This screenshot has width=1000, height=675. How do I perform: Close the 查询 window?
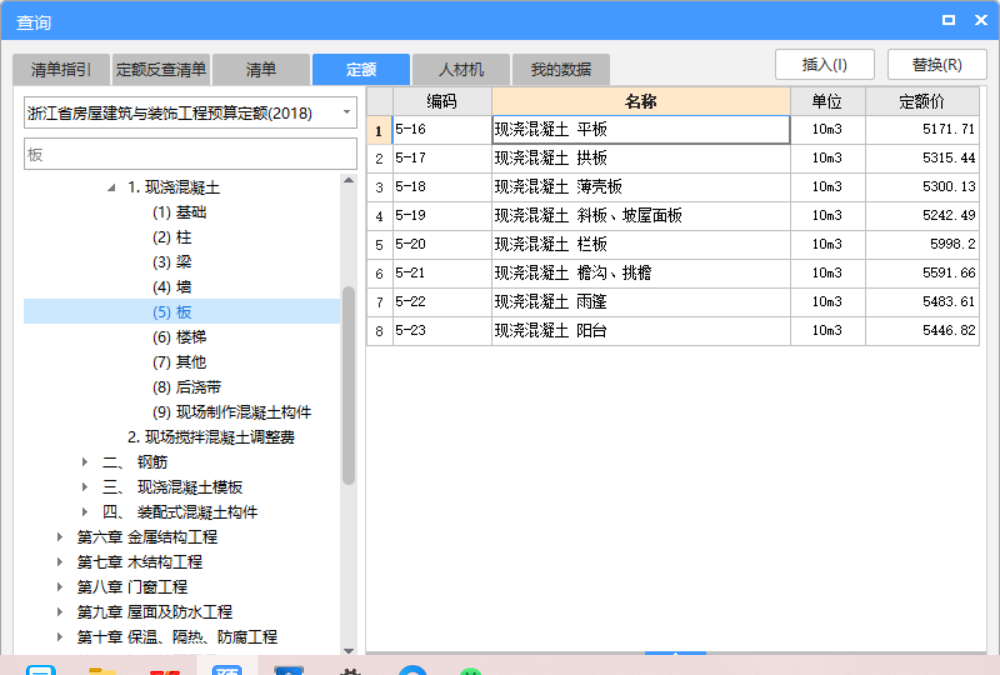[x=982, y=20]
